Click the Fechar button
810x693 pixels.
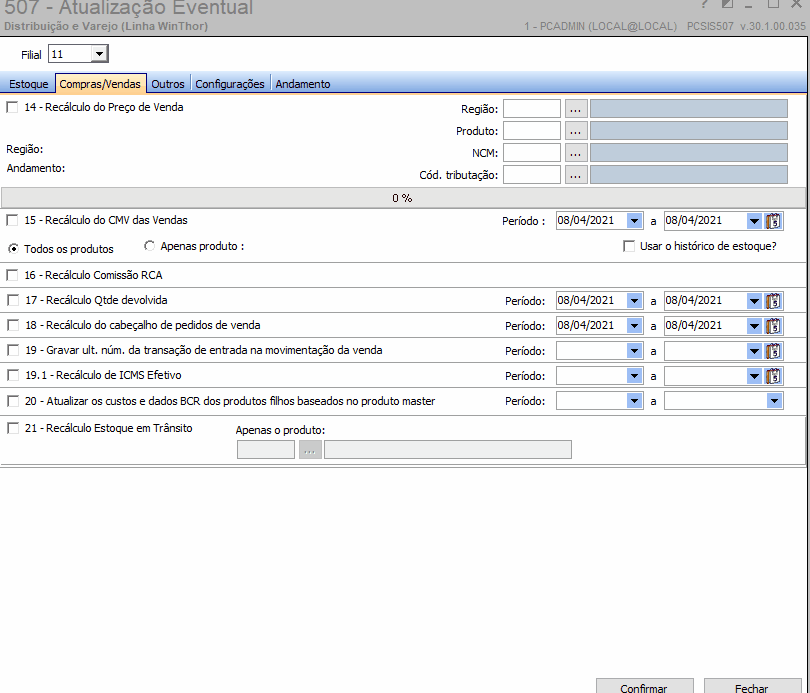752,687
